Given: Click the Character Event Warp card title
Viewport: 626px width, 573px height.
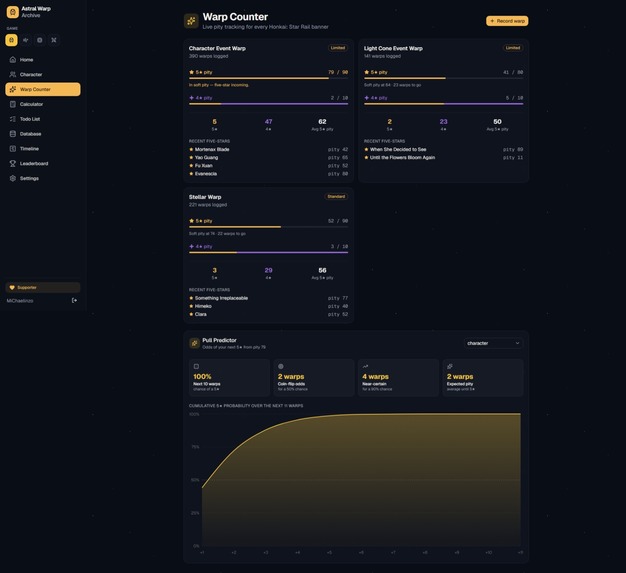Looking at the screenshot, I should [x=217, y=48].
